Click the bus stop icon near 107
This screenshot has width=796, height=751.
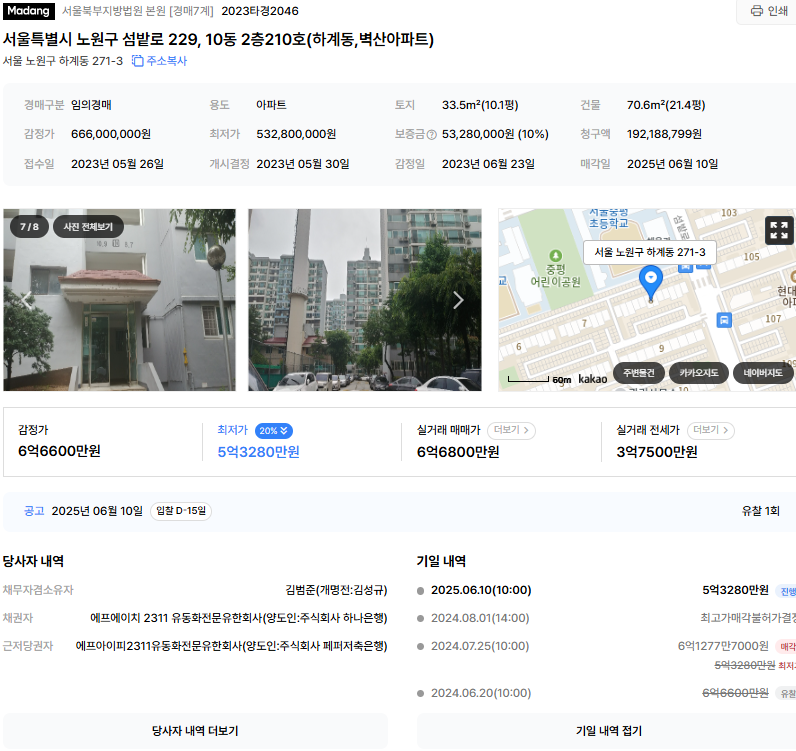724,320
